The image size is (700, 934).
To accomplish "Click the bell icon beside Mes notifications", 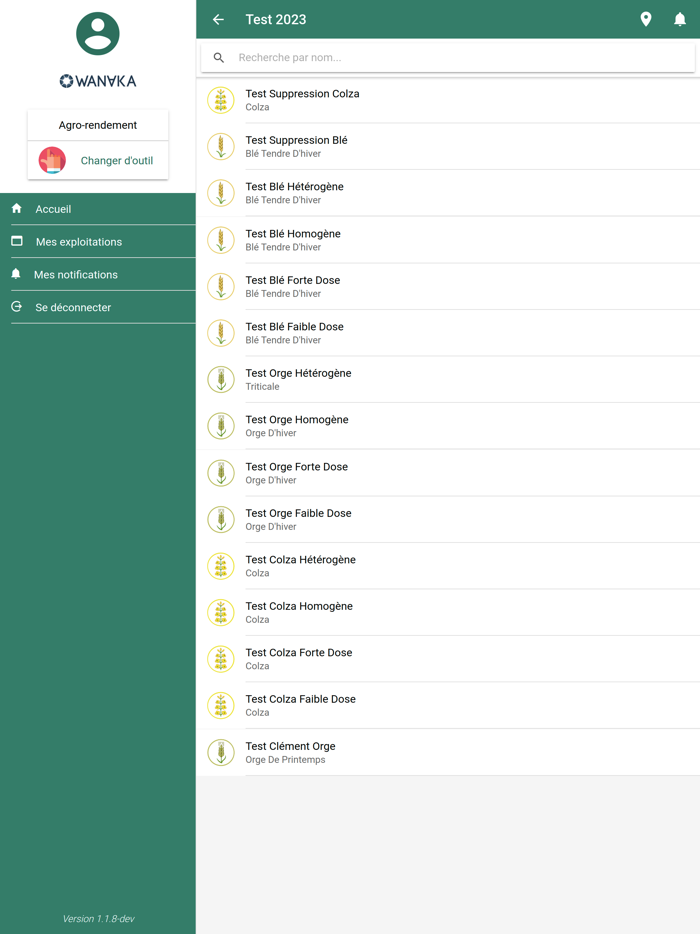I will [16, 274].
